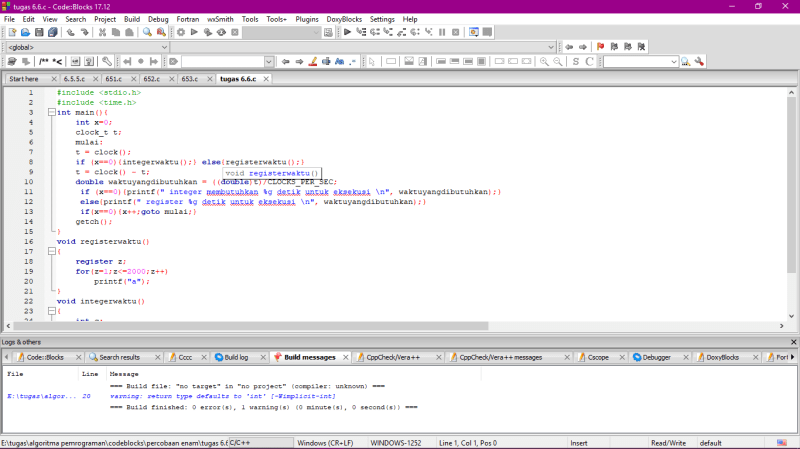Screen dimensions: 800x449
Task: Collapse the main() function fold marker
Action: click(x=52, y=113)
